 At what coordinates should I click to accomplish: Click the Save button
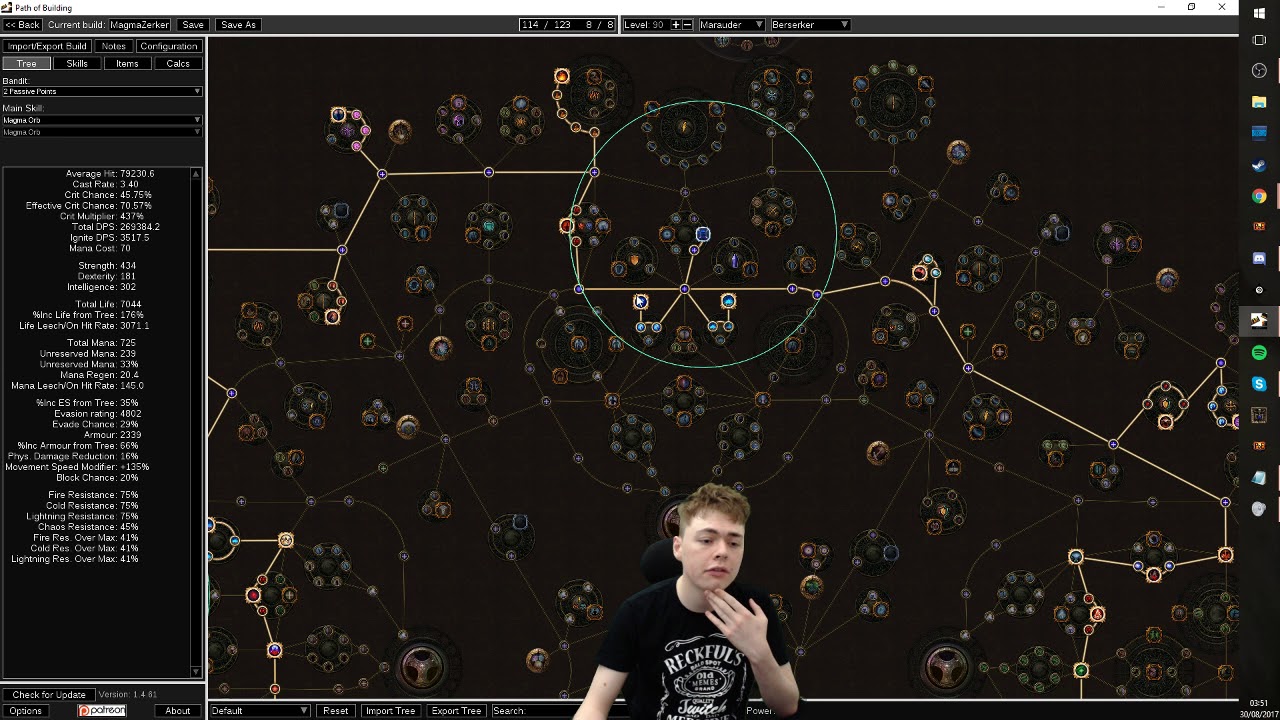(193, 24)
